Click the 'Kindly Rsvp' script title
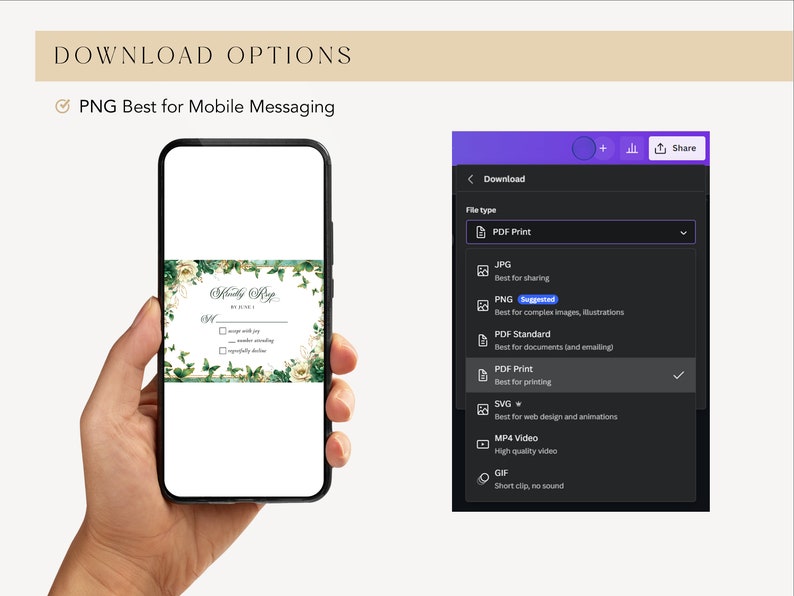 coord(245,293)
